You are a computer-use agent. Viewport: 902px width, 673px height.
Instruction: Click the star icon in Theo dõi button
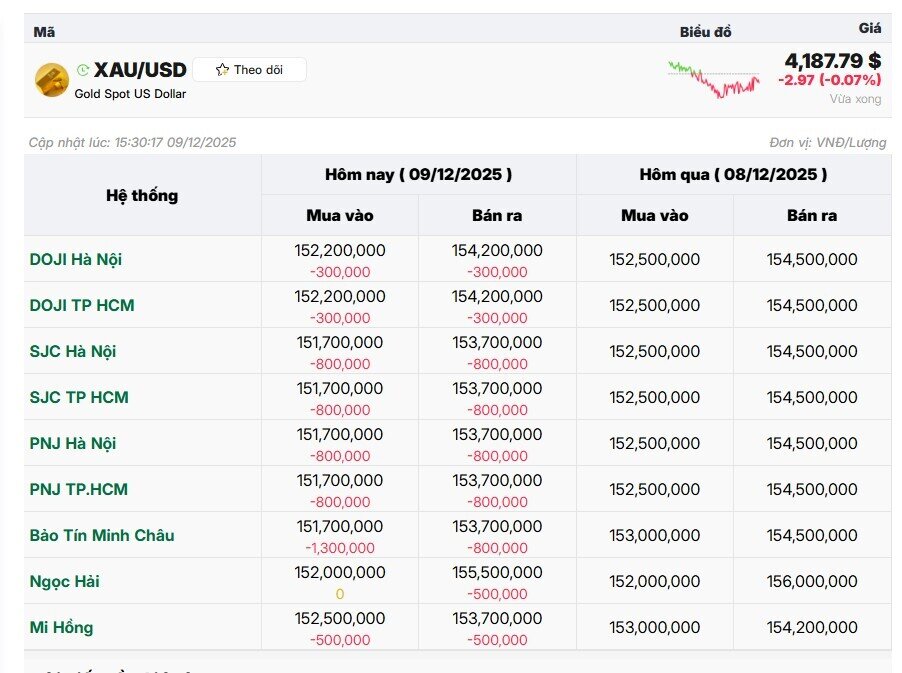click(x=222, y=70)
